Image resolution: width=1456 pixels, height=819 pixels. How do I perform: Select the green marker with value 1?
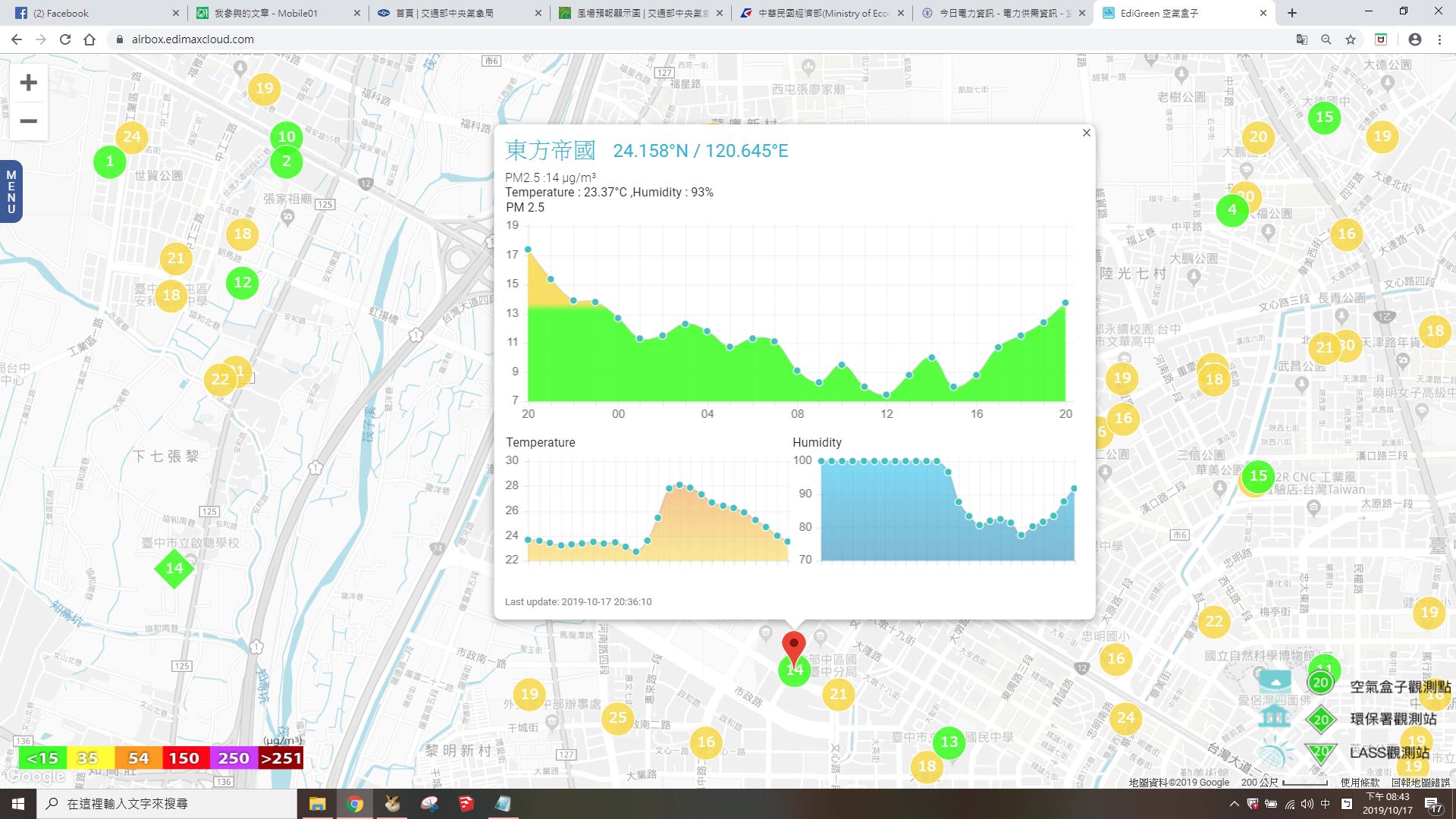tap(110, 162)
